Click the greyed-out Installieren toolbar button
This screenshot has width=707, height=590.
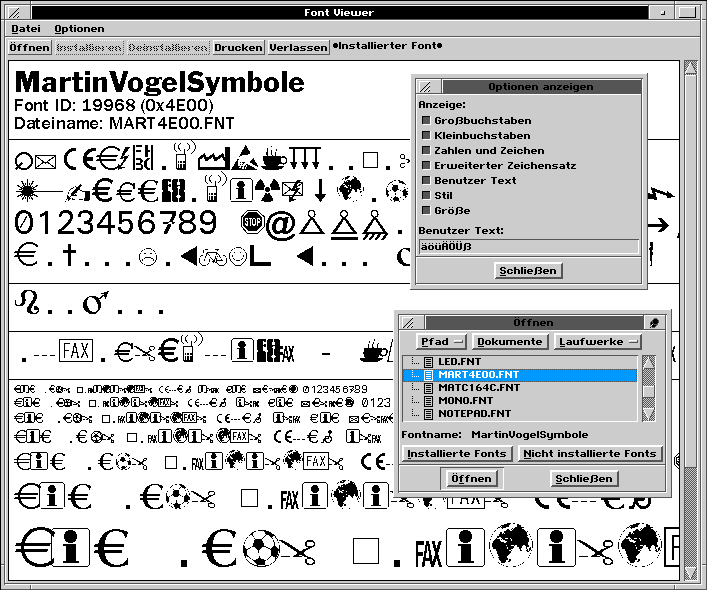(x=89, y=47)
